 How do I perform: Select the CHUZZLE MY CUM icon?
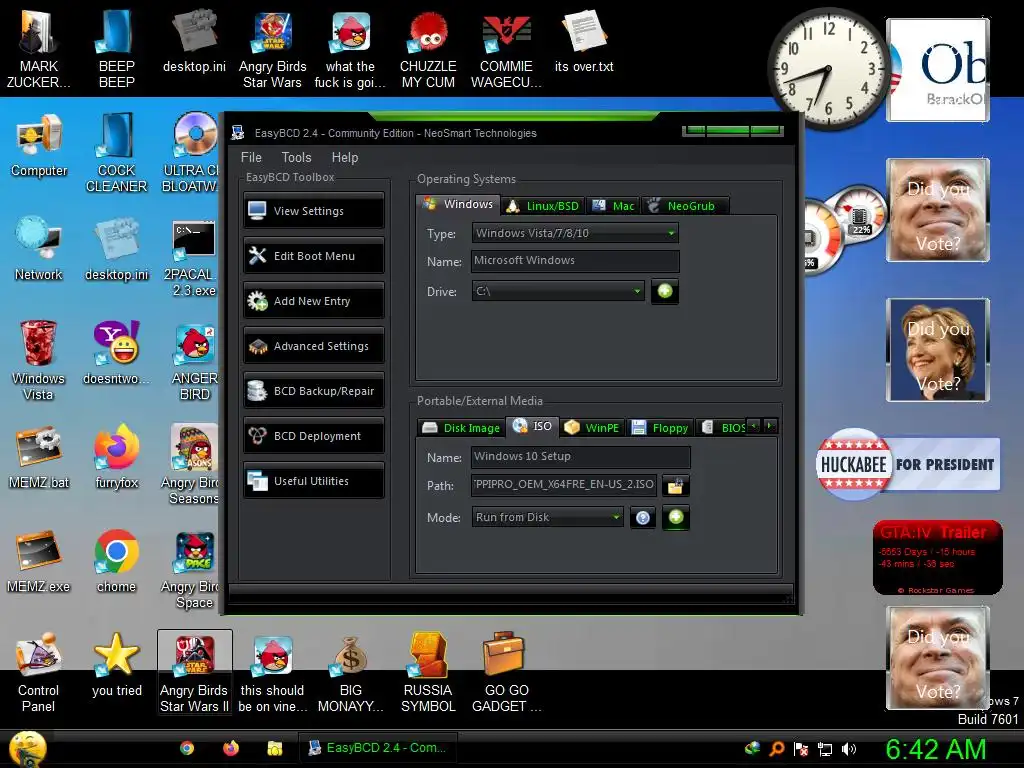click(428, 49)
